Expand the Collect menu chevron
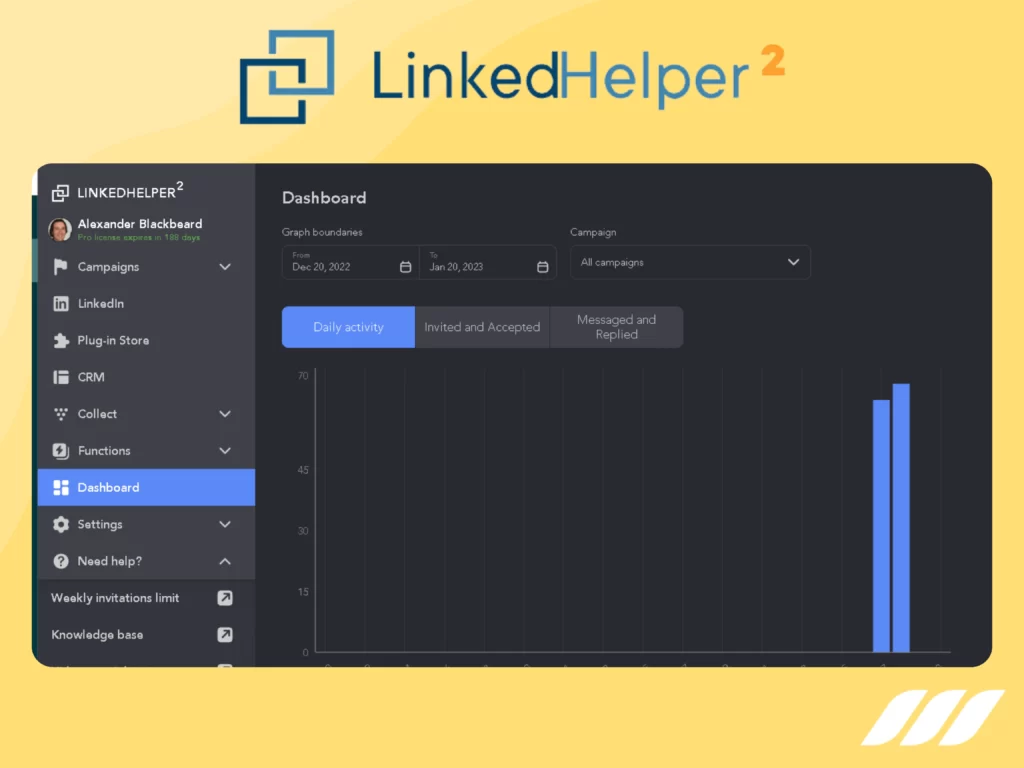 (x=225, y=414)
